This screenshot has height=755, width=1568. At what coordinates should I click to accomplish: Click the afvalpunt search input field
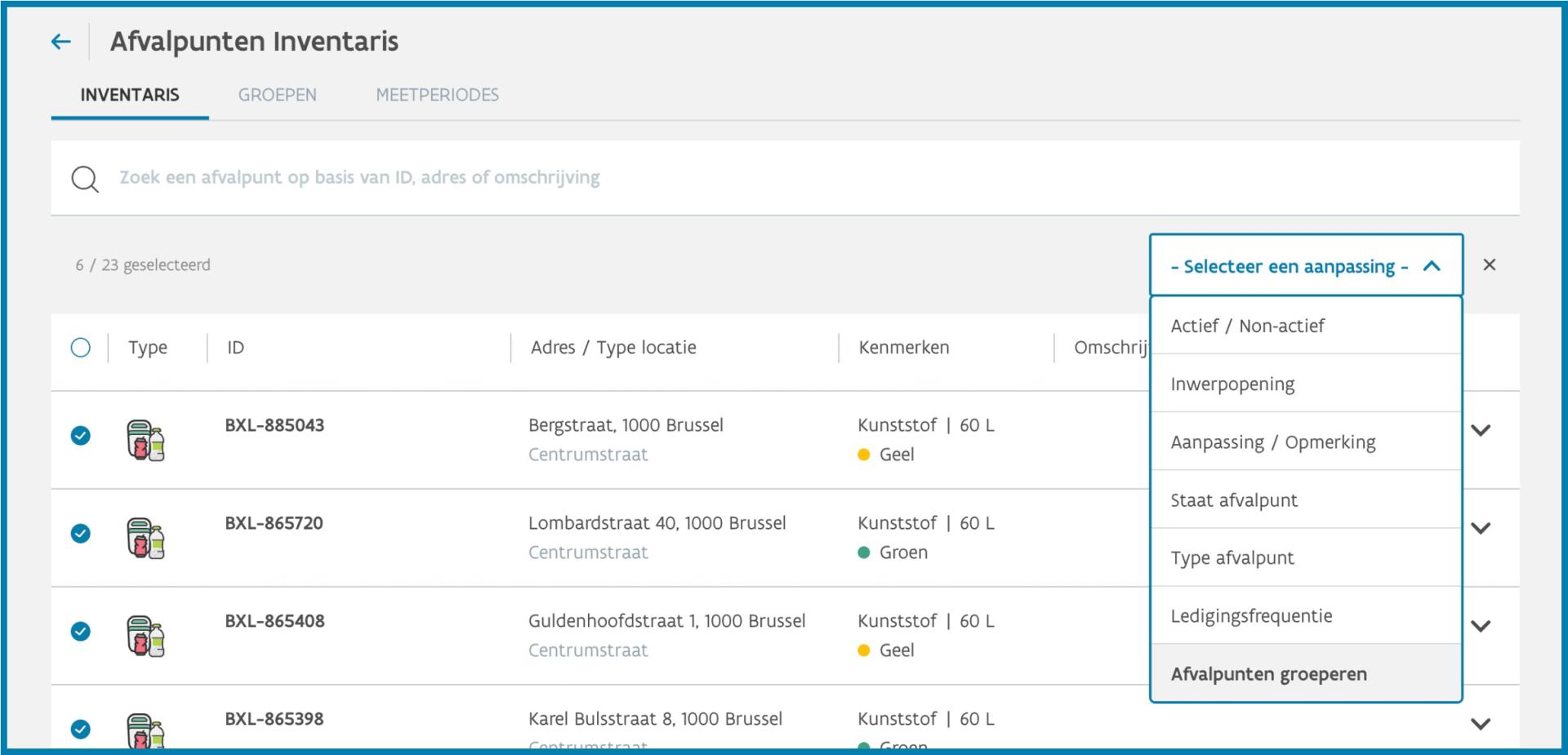pyautogui.click(x=785, y=178)
